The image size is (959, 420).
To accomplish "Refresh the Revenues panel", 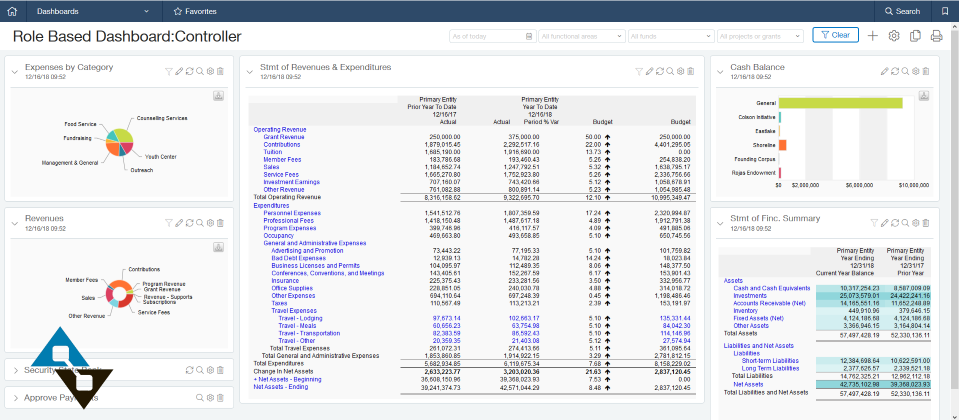I will (x=190, y=223).
